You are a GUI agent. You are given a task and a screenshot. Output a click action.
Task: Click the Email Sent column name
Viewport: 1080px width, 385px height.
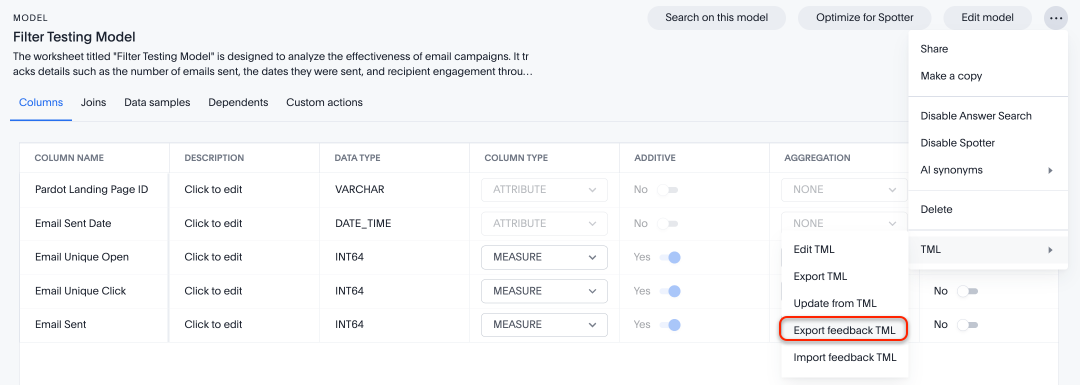[61, 324]
